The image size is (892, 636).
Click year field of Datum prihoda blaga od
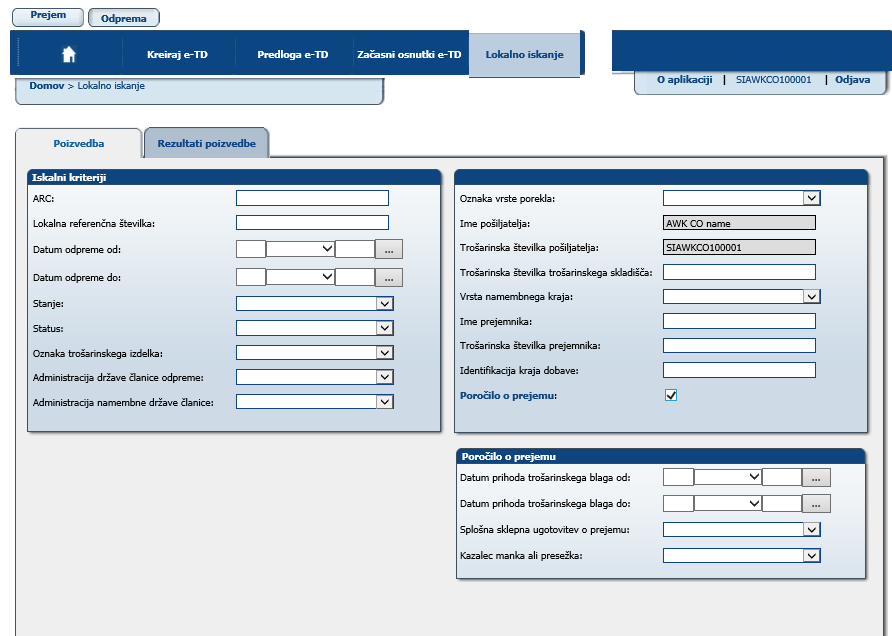(782, 477)
